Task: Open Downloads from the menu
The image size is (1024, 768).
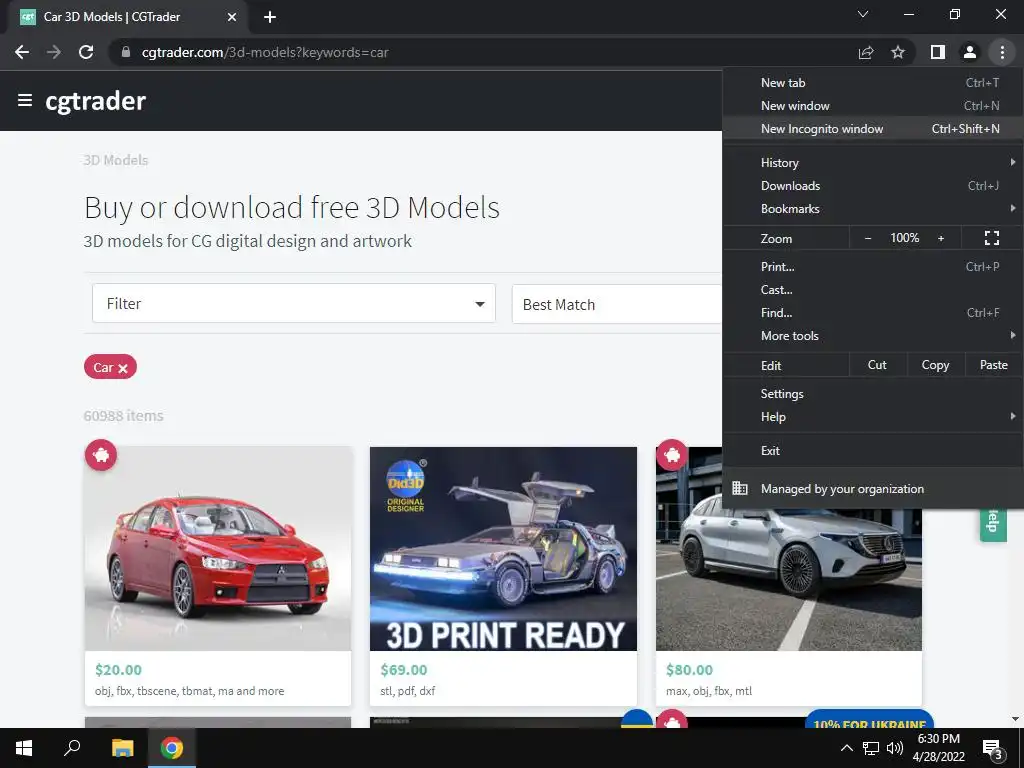Action: click(x=872, y=186)
